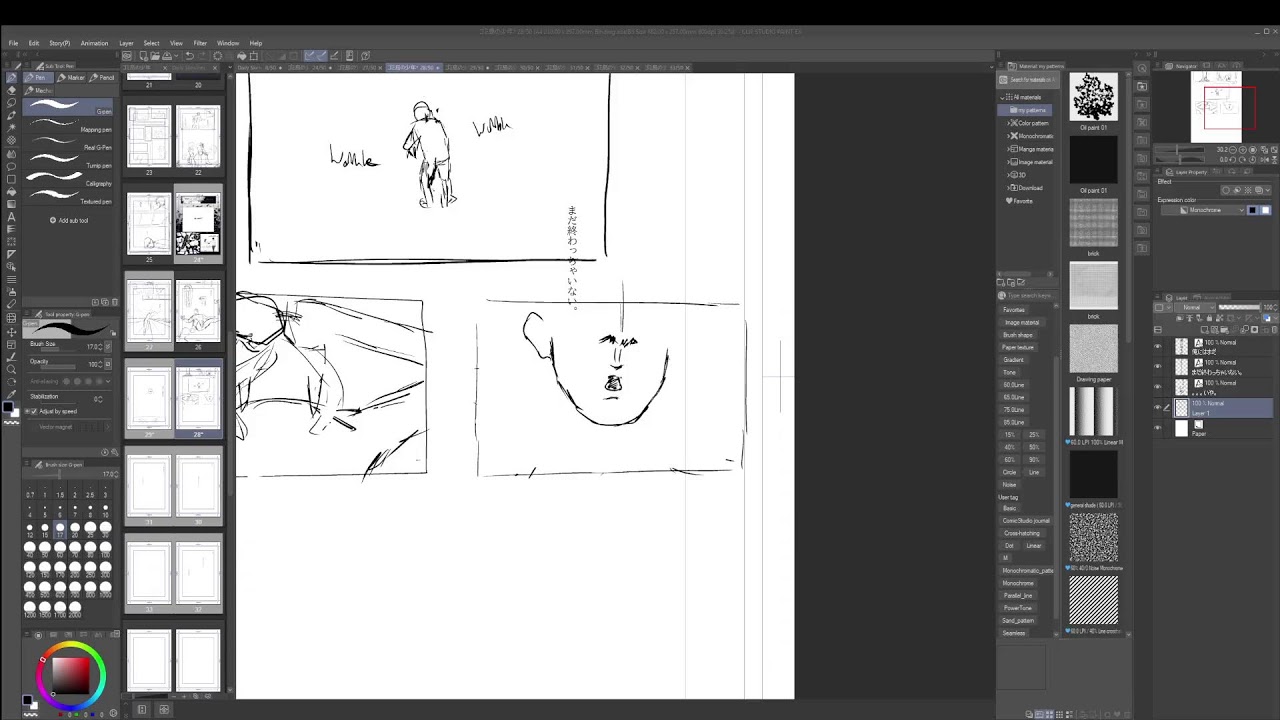This screenshot has height=720, width=1280.
Task: Select the Text tool (A icon)
Action: coord(12,217)
